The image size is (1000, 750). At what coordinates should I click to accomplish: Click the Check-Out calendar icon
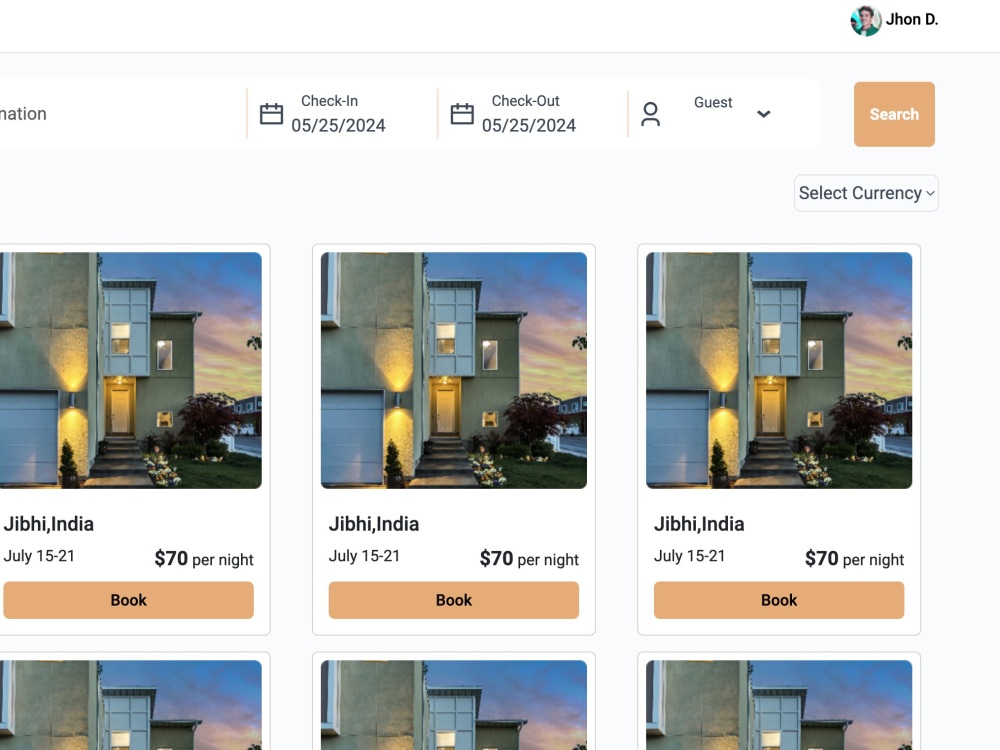(462, 114)
